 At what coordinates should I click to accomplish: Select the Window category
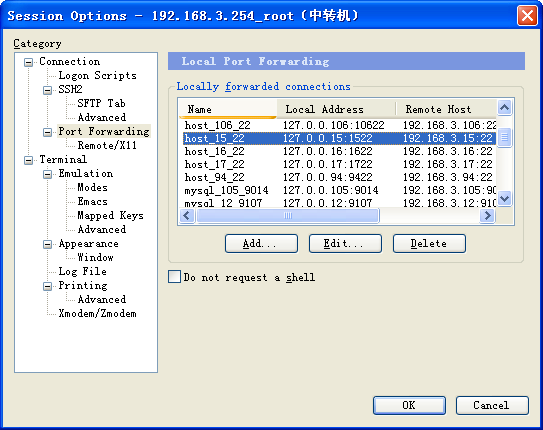[x=96, y=257]
